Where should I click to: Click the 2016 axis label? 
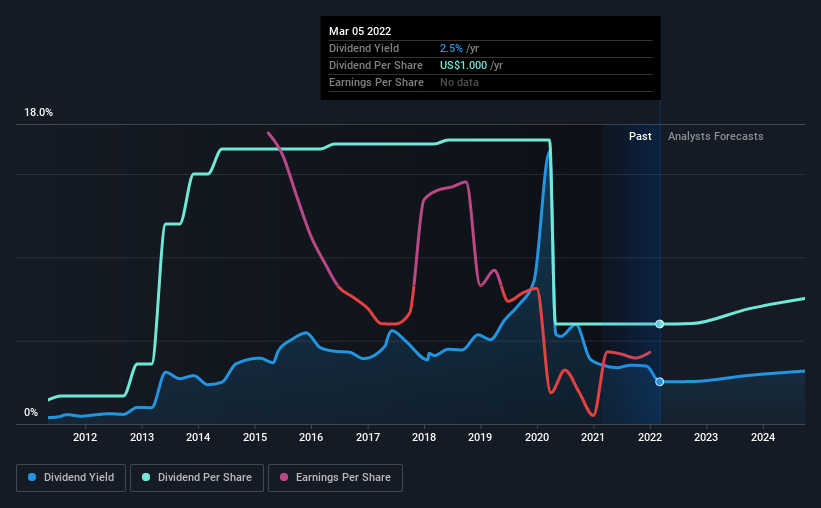point(311,437)
